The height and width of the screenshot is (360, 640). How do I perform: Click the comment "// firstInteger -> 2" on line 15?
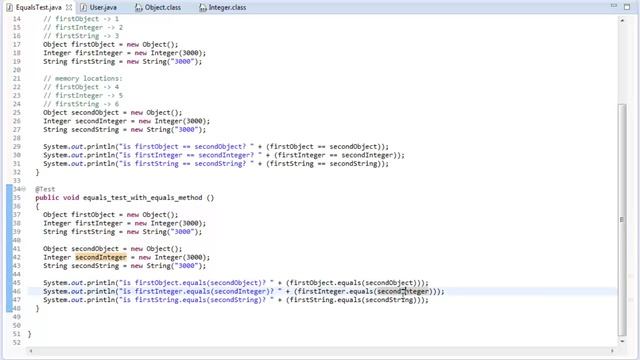[83, 27]
